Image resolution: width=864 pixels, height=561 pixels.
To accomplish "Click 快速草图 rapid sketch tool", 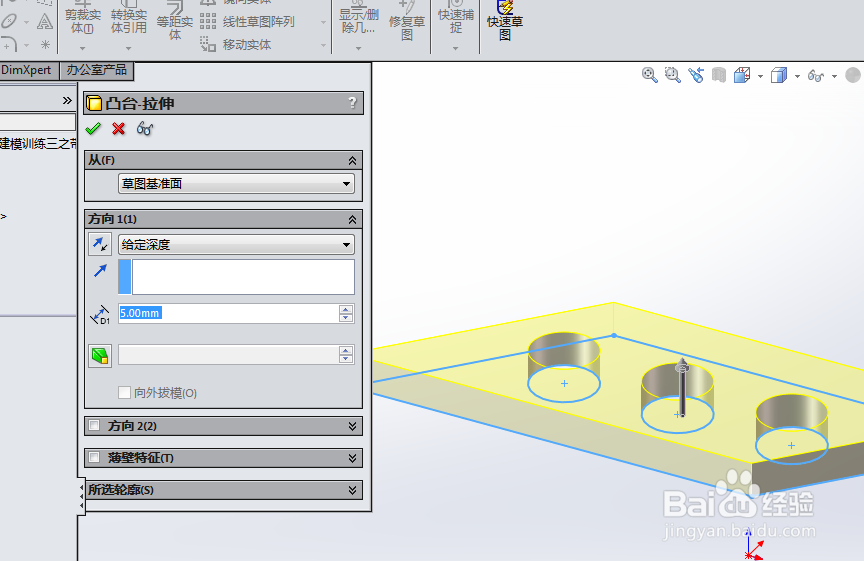I will [505, 21].
